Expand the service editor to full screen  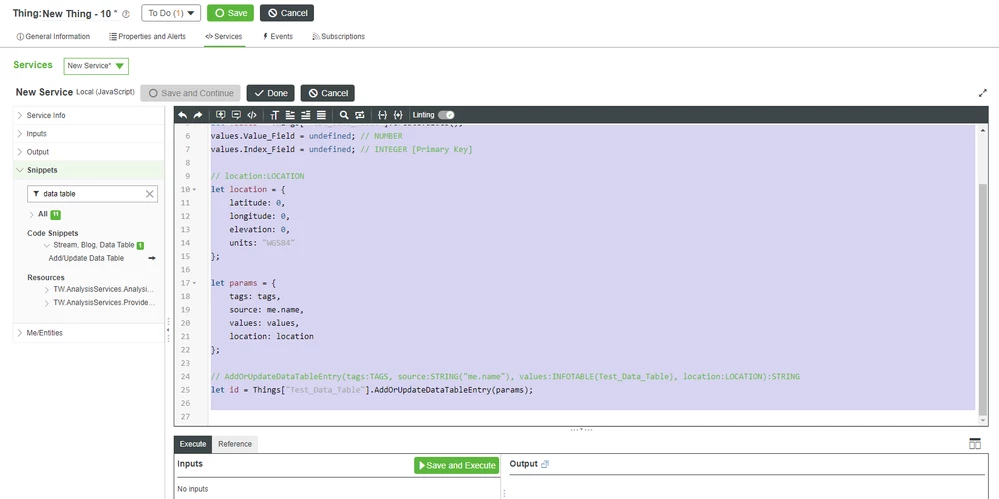(982, 93)
